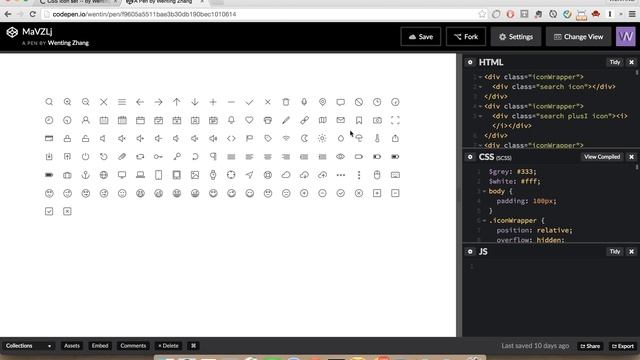This screenshot has width=640, height=360.
Task: Collapse the 'body {' rule fold arrow
Action: [484, 191]
